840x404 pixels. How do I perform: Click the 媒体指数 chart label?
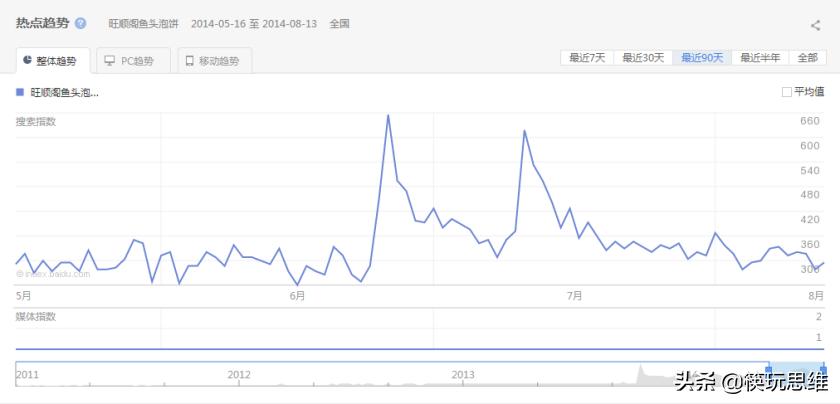coord(36,317)
